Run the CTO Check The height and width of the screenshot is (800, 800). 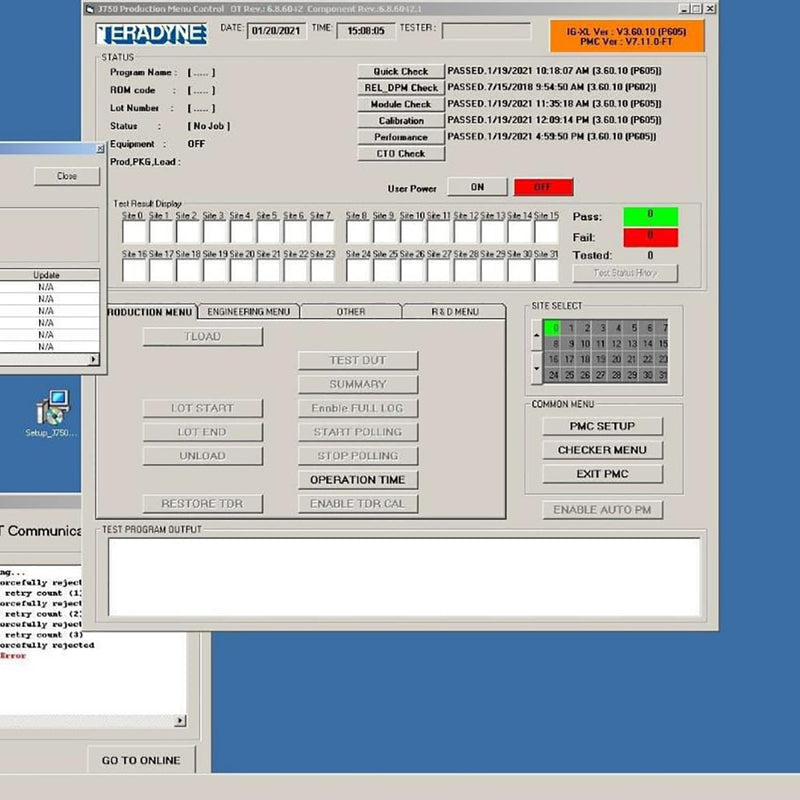(401, 154)
